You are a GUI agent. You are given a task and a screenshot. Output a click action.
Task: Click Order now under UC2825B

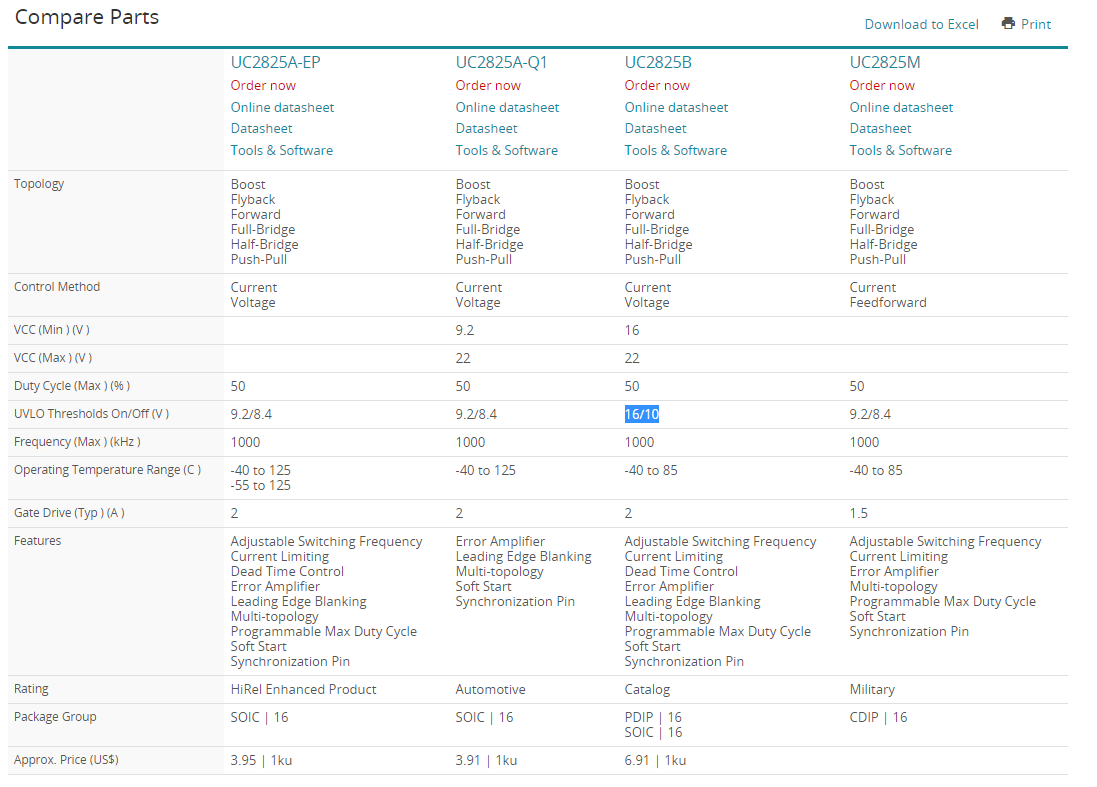(x=657, y=85)
